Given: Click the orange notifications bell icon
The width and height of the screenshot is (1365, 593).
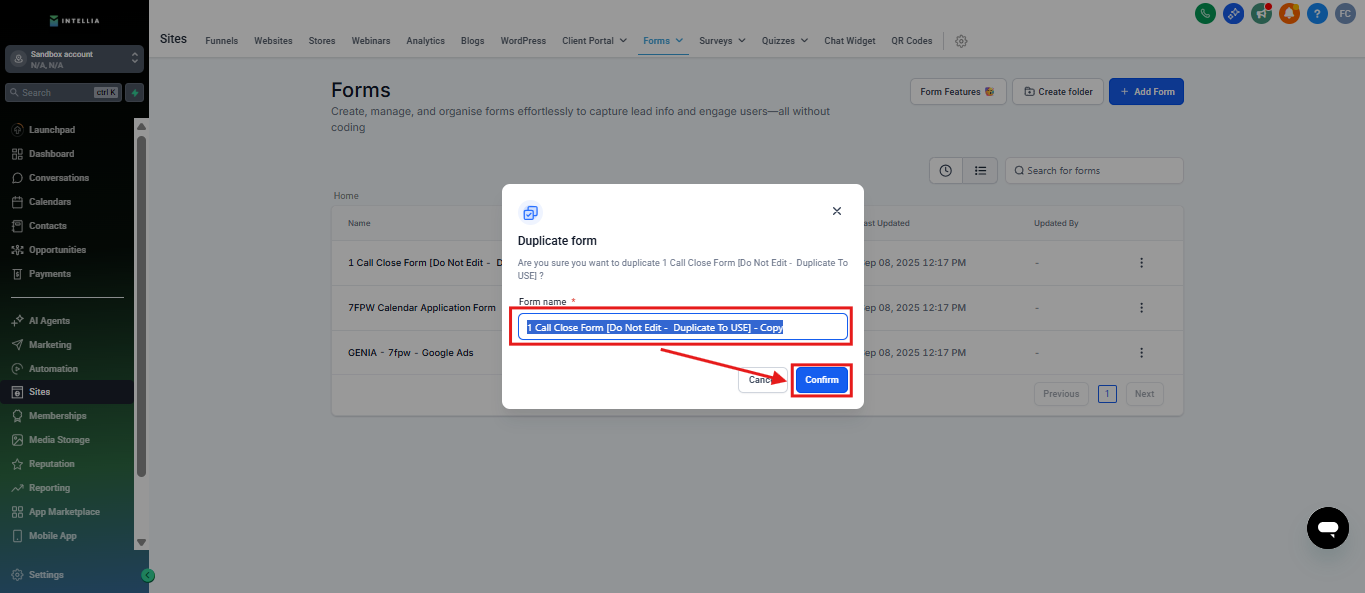Looking at the screenshot, I should coord(1290,14).
